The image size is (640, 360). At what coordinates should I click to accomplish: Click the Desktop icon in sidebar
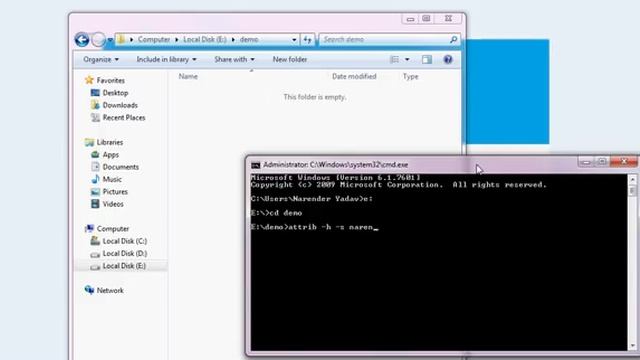95,93
